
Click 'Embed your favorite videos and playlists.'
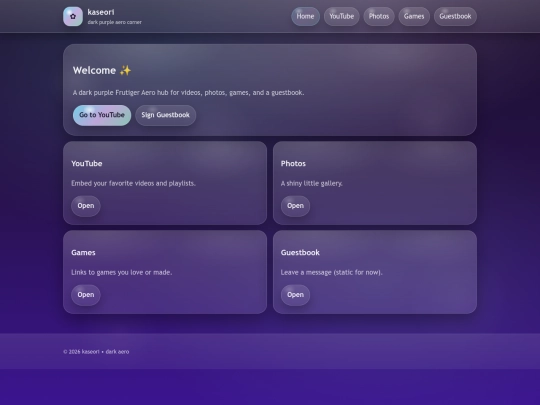point(133,184)
